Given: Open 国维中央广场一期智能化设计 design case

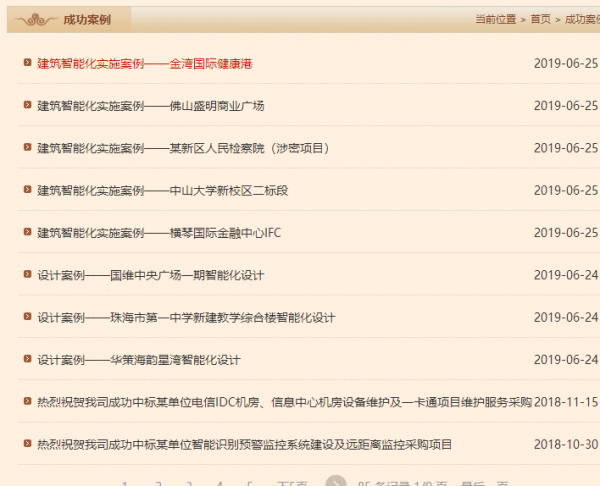Looking at the screenshot, I should (150, 275).
